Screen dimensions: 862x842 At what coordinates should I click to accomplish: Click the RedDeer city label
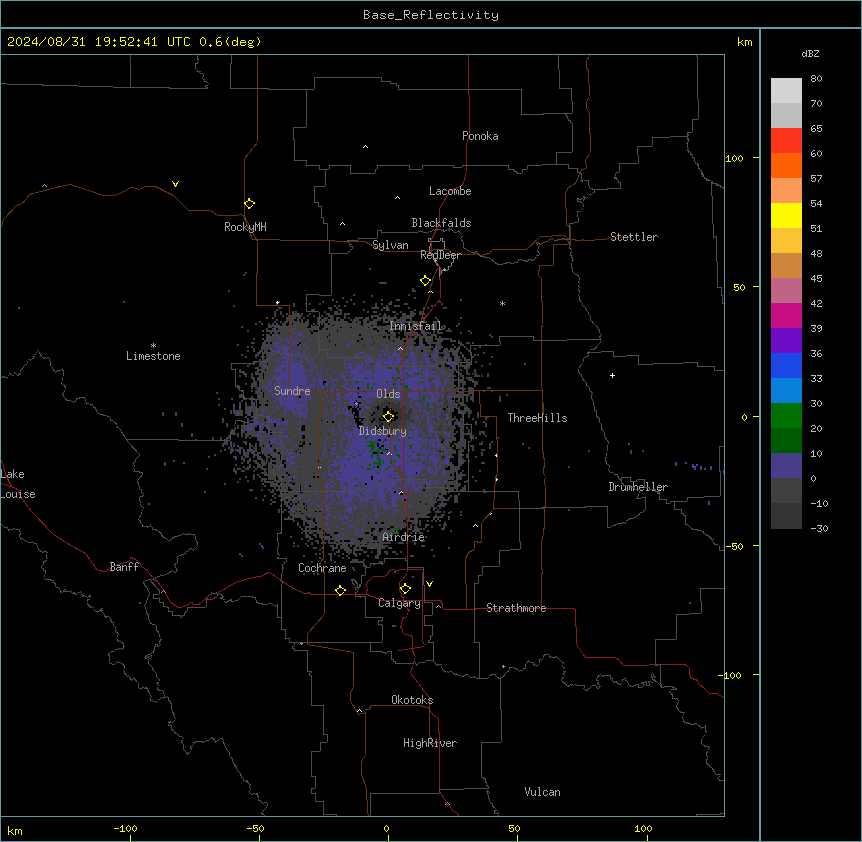[x=440, y=255]
